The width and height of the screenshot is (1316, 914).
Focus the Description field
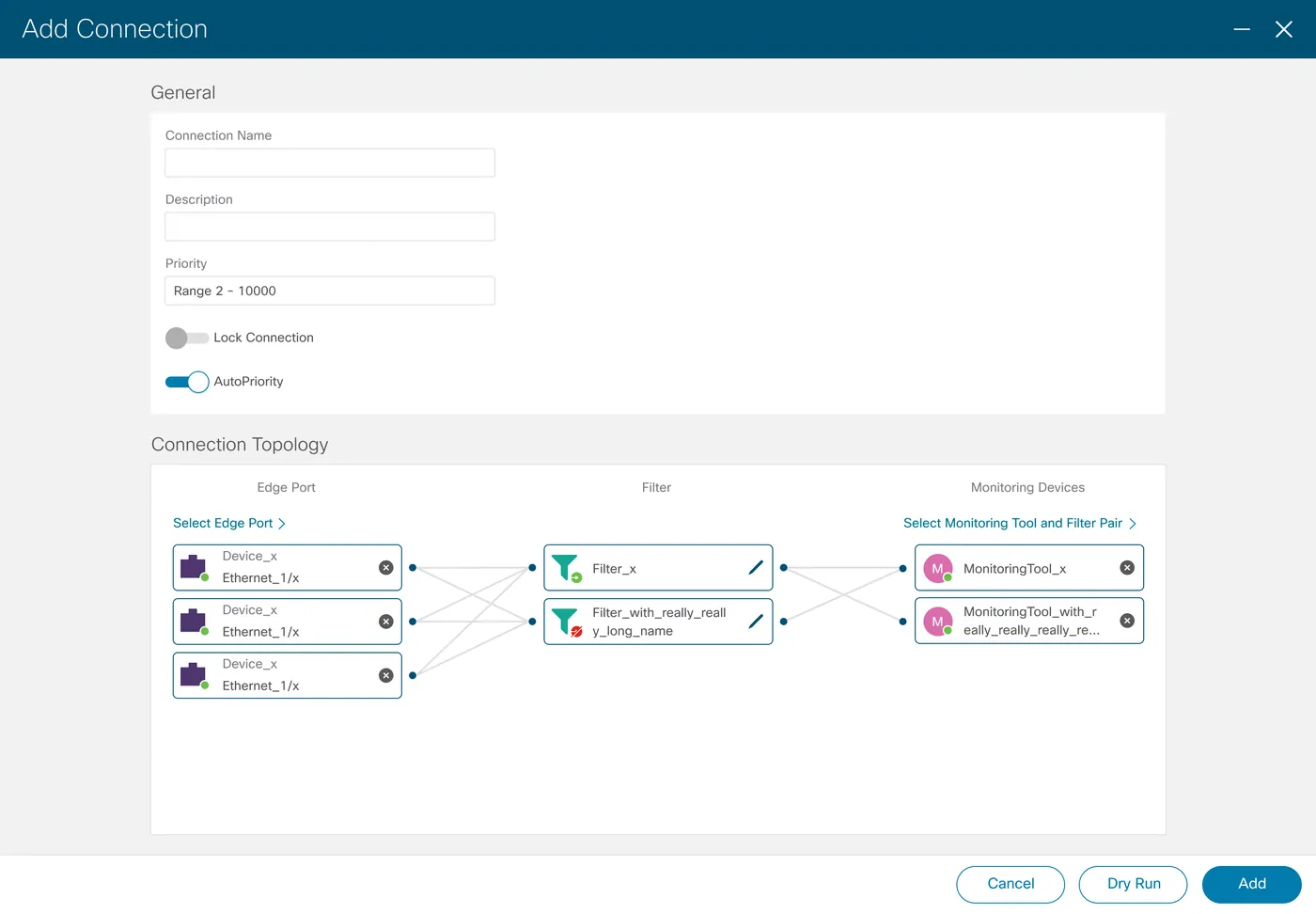330,227
